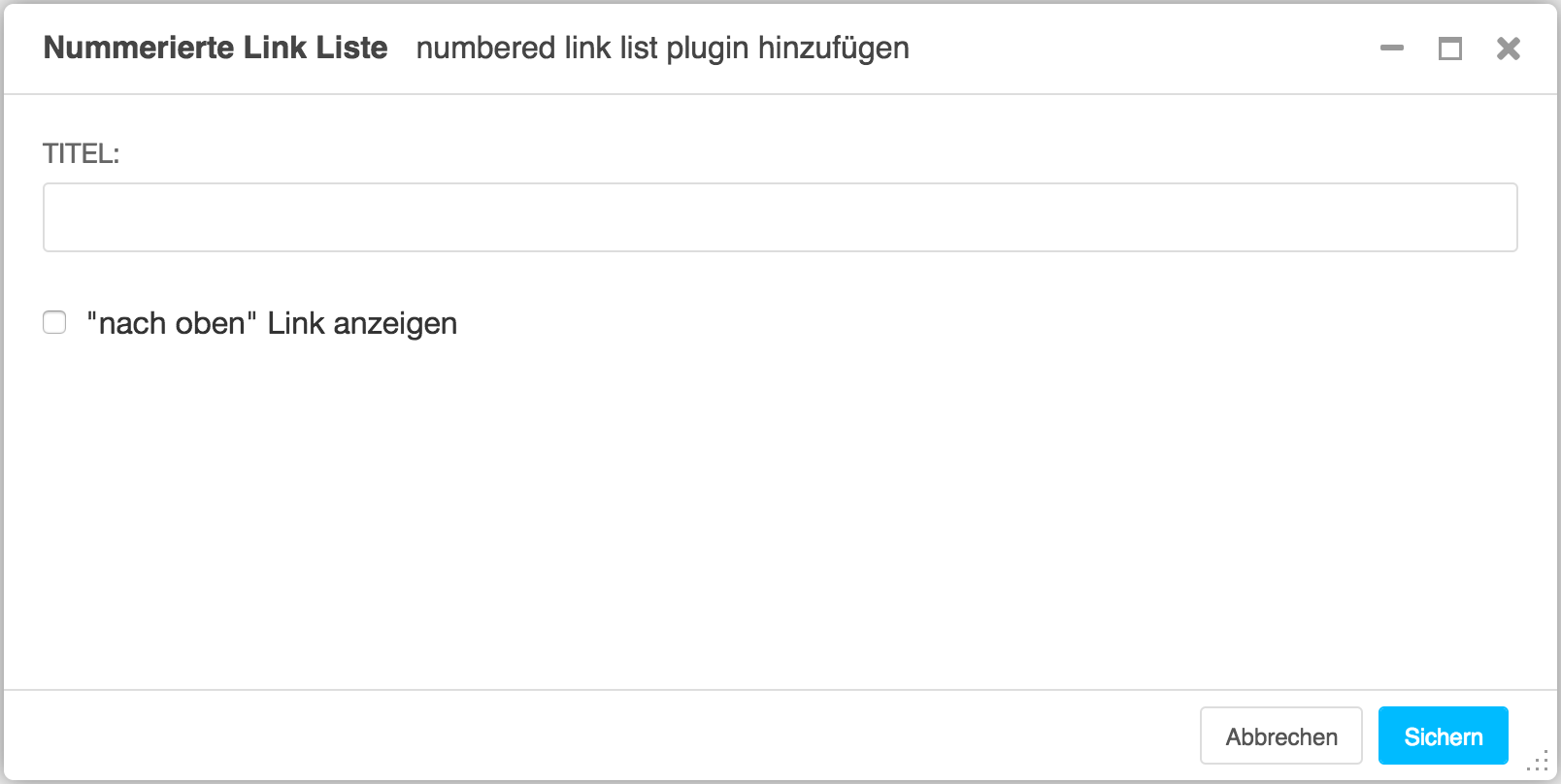
Task: Cancel with the Abbrechen button
Action: (1281, 735)
